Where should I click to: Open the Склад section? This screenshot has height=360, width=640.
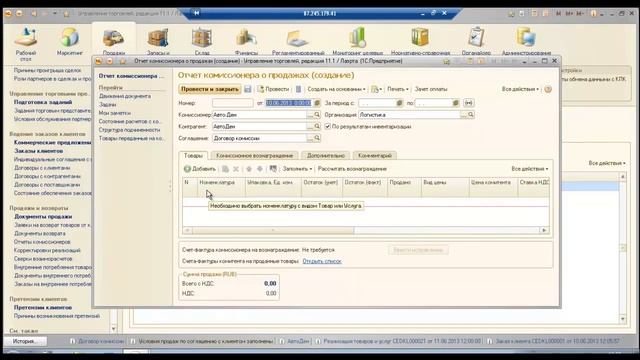(x=202, y=42)
